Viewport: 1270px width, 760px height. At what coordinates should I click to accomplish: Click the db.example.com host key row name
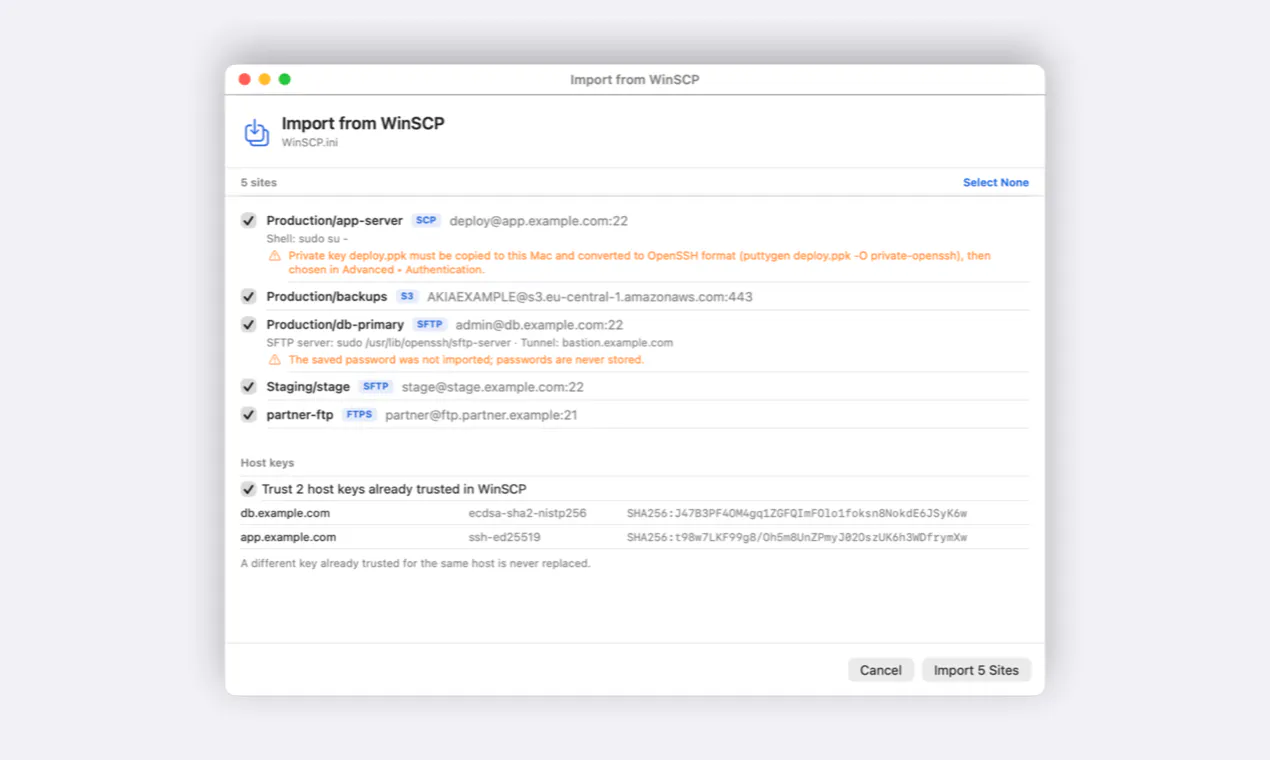click(285, 513)
